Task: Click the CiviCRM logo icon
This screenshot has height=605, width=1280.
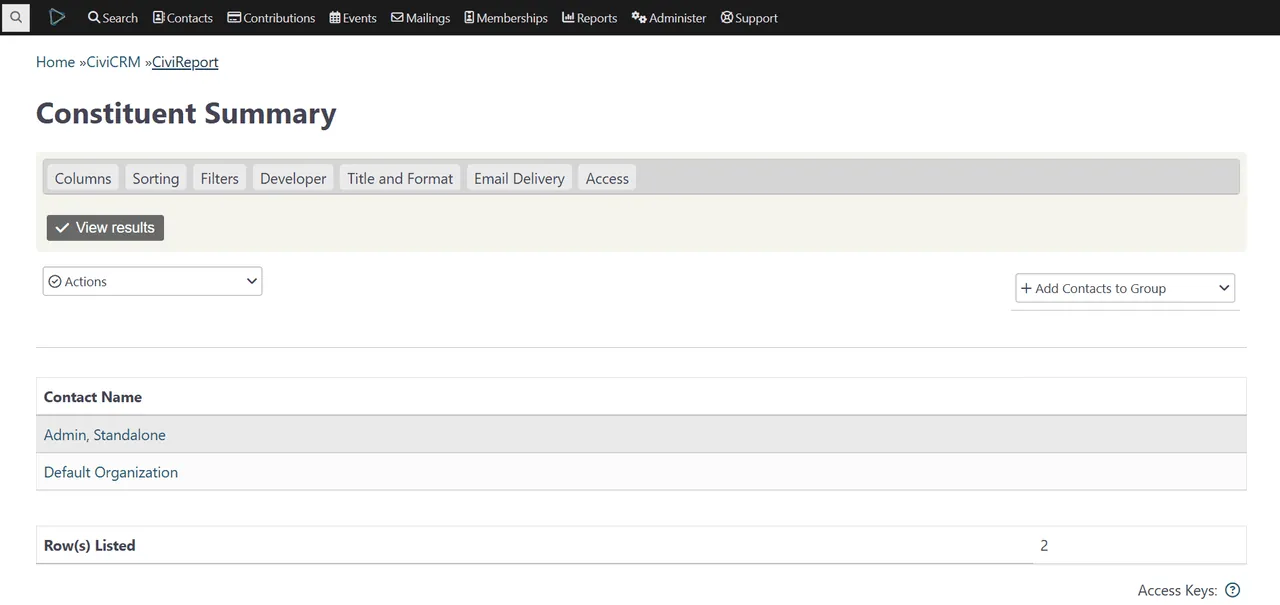Action: pyautogui.click(x=57, y=17)
